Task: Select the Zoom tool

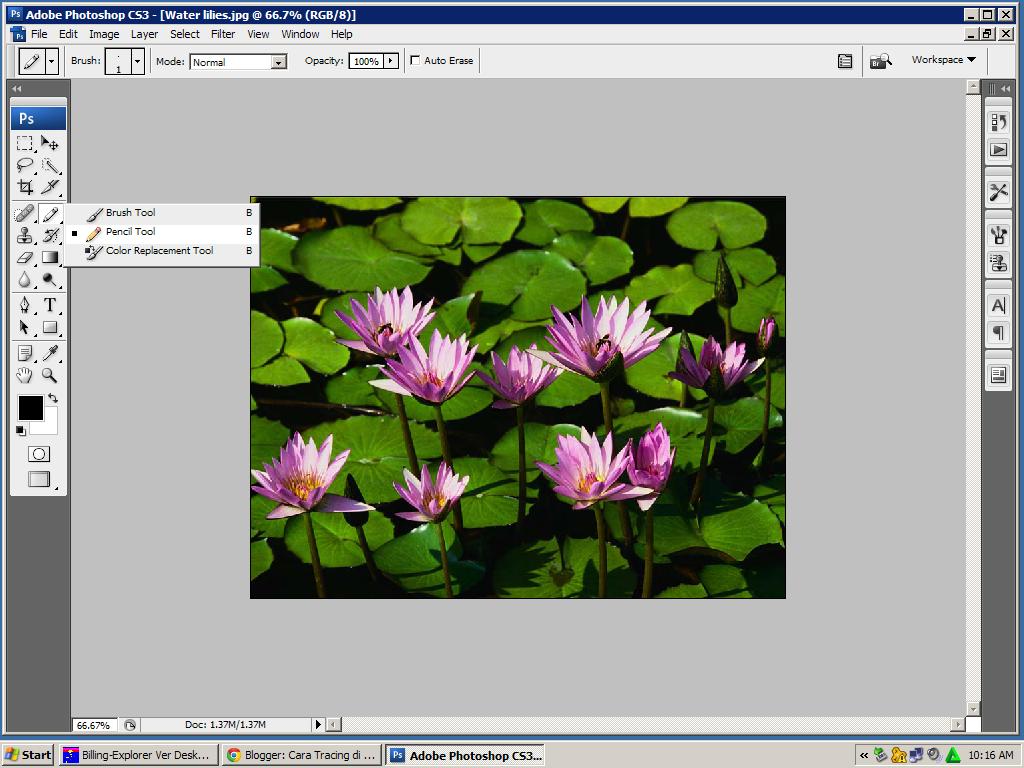Action: pyautogui.click(x=50, y=376)
